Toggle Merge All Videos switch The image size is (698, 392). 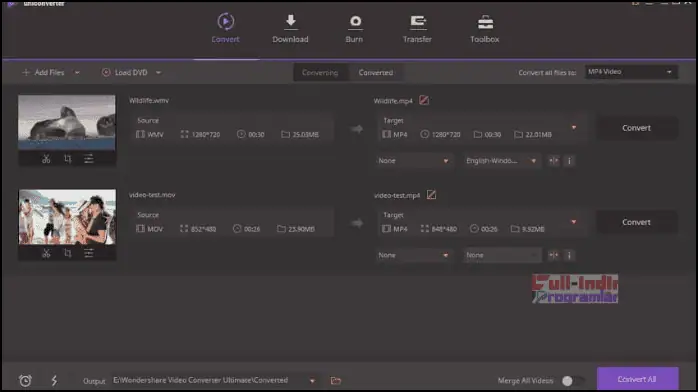pyautogui.click(x=572, y=380)
